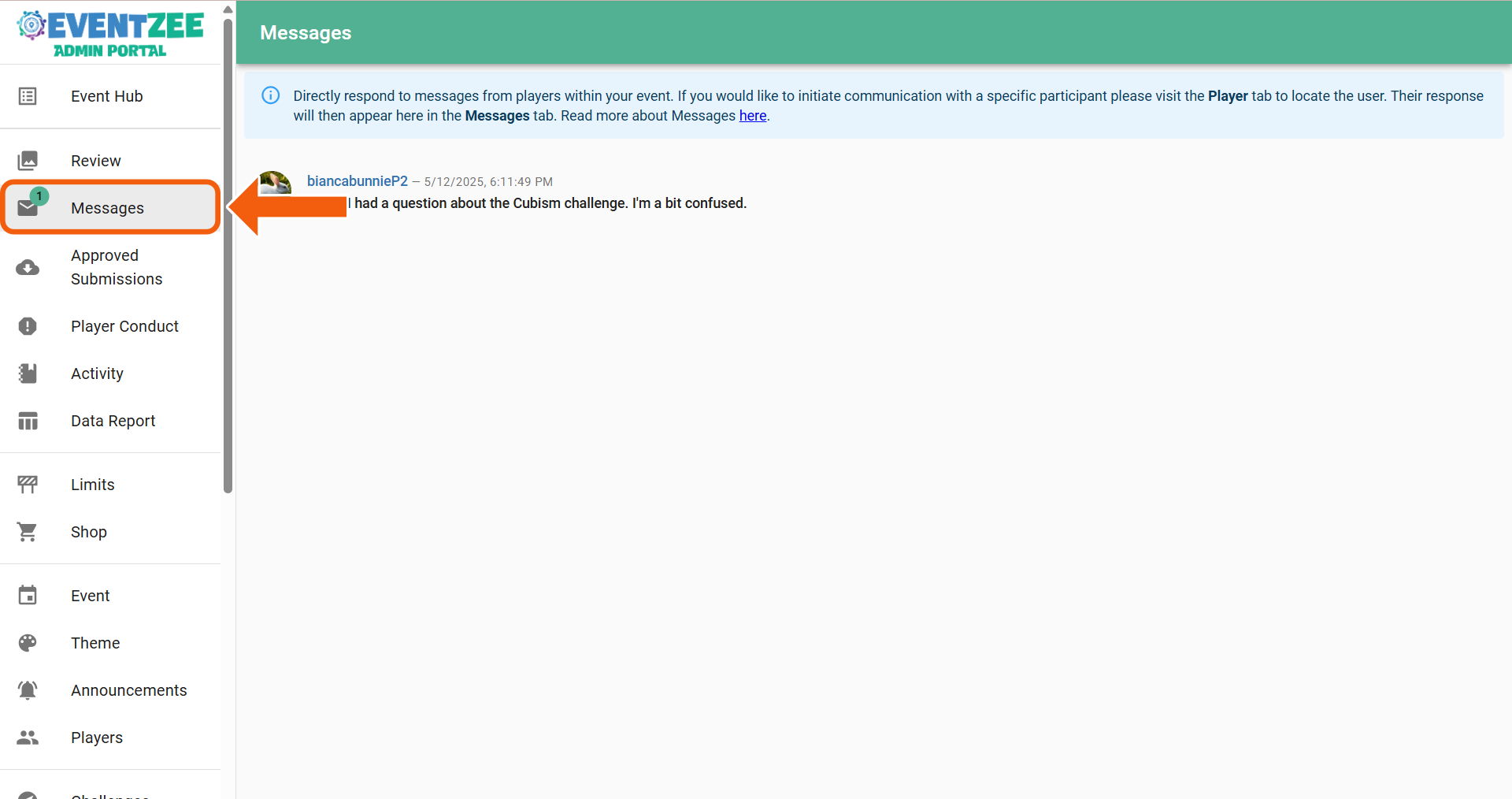Viewport: 1512px width, 799px height.
Task: Open the Event Hub page
Action: tap(110, 96)
